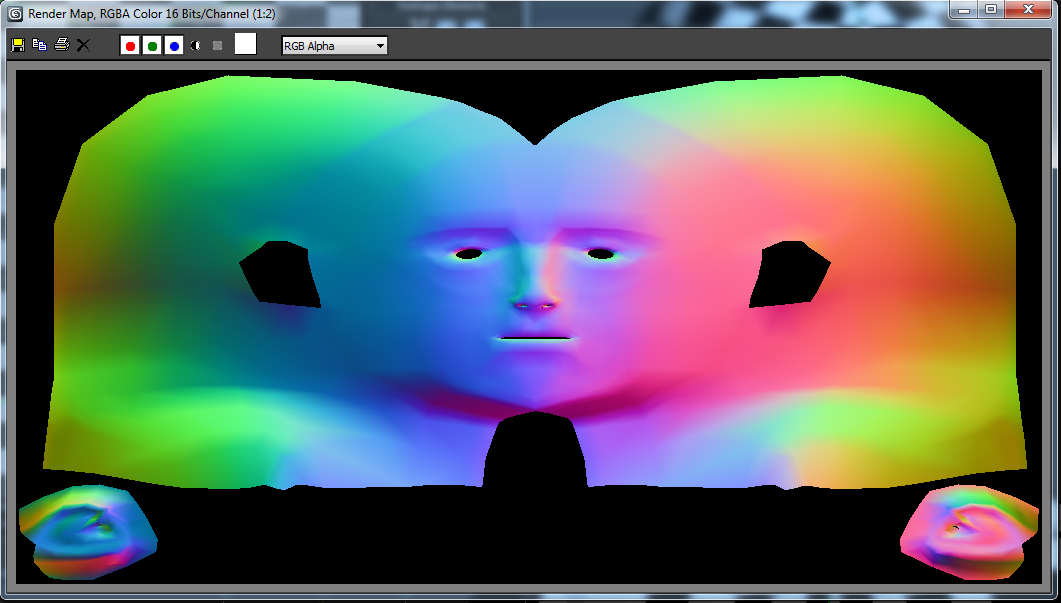Select the monochrome display icon

tap(196, 45)
